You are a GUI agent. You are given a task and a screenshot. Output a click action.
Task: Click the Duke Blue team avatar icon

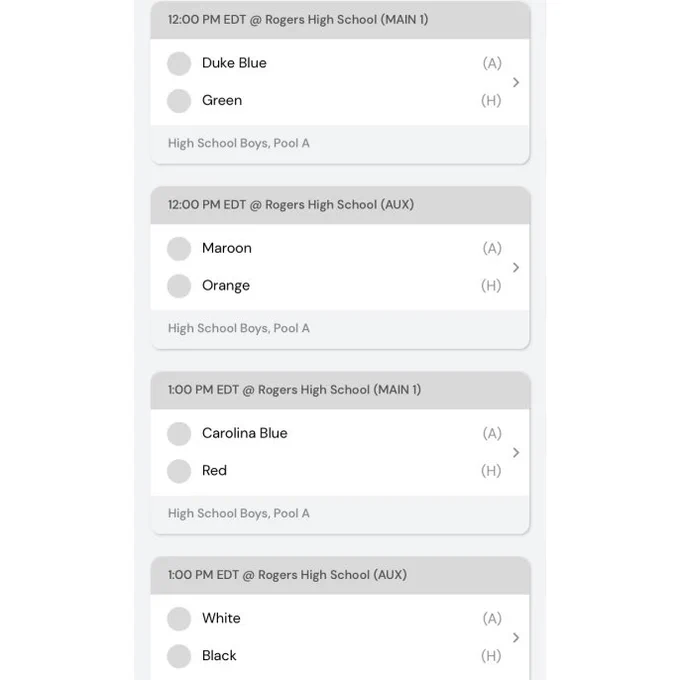coord(179,63)
